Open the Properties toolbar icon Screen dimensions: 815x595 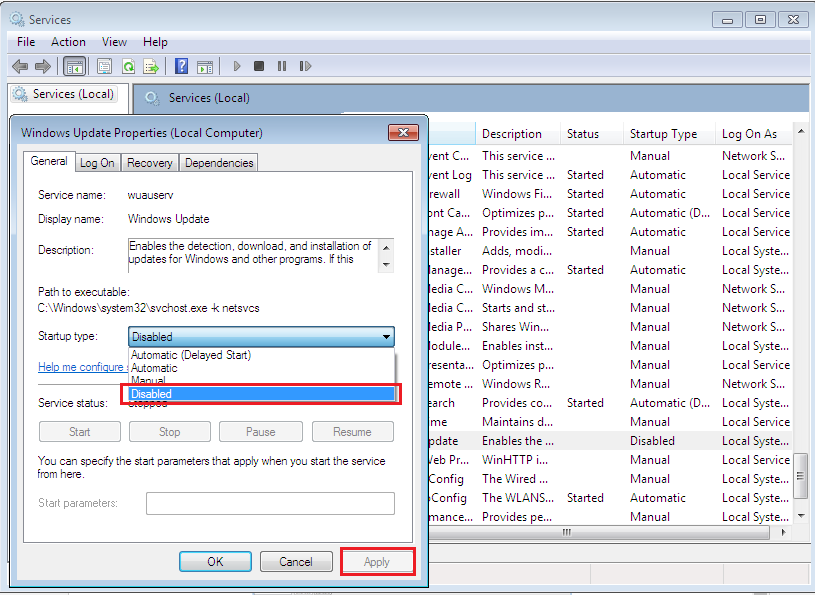104,67
